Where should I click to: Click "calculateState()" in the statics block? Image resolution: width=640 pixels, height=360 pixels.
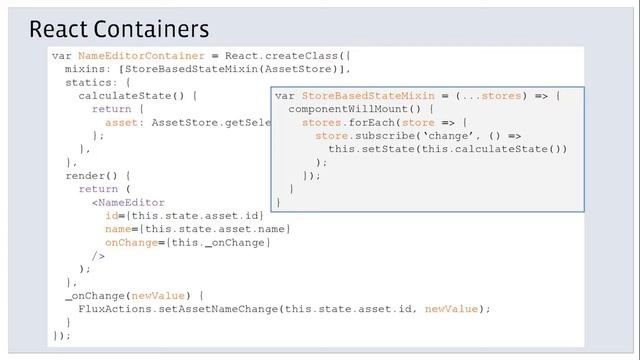click(131, 96)
